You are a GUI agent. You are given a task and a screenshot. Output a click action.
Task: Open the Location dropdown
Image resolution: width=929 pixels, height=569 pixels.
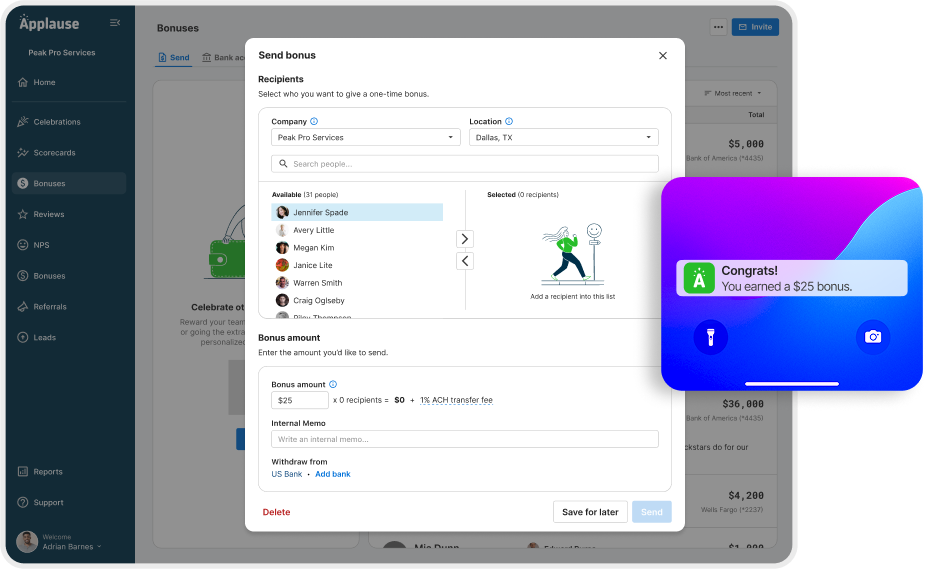pyautogui.click(x=563, y=137)
